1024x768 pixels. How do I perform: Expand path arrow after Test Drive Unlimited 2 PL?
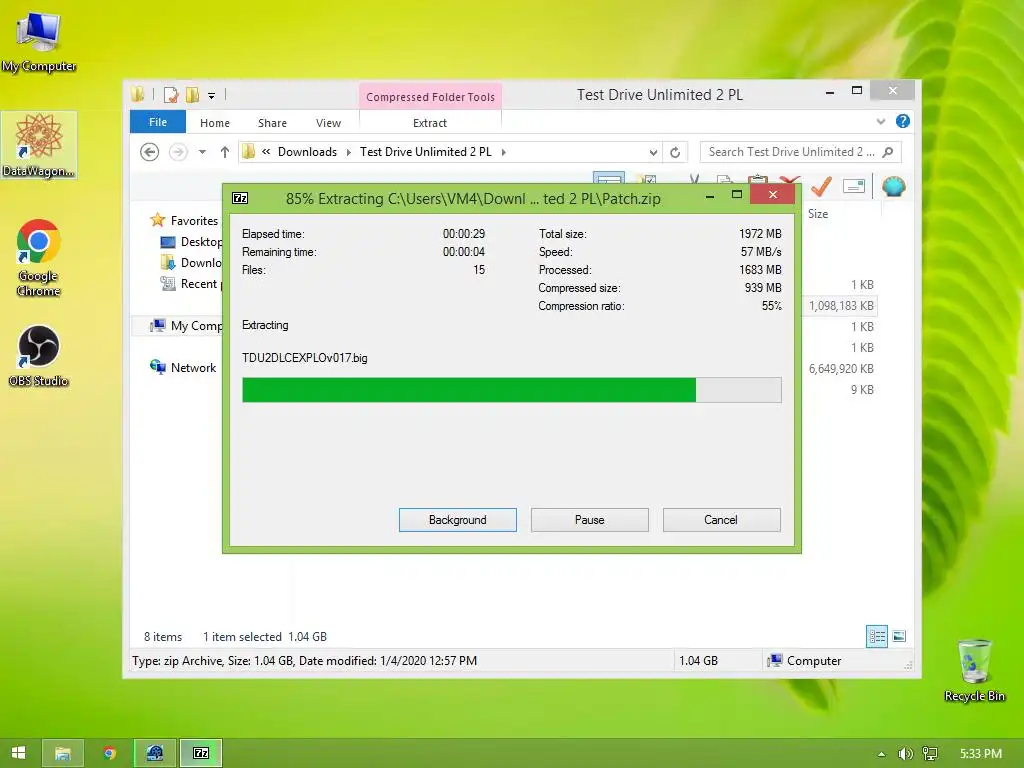[504, 152]
